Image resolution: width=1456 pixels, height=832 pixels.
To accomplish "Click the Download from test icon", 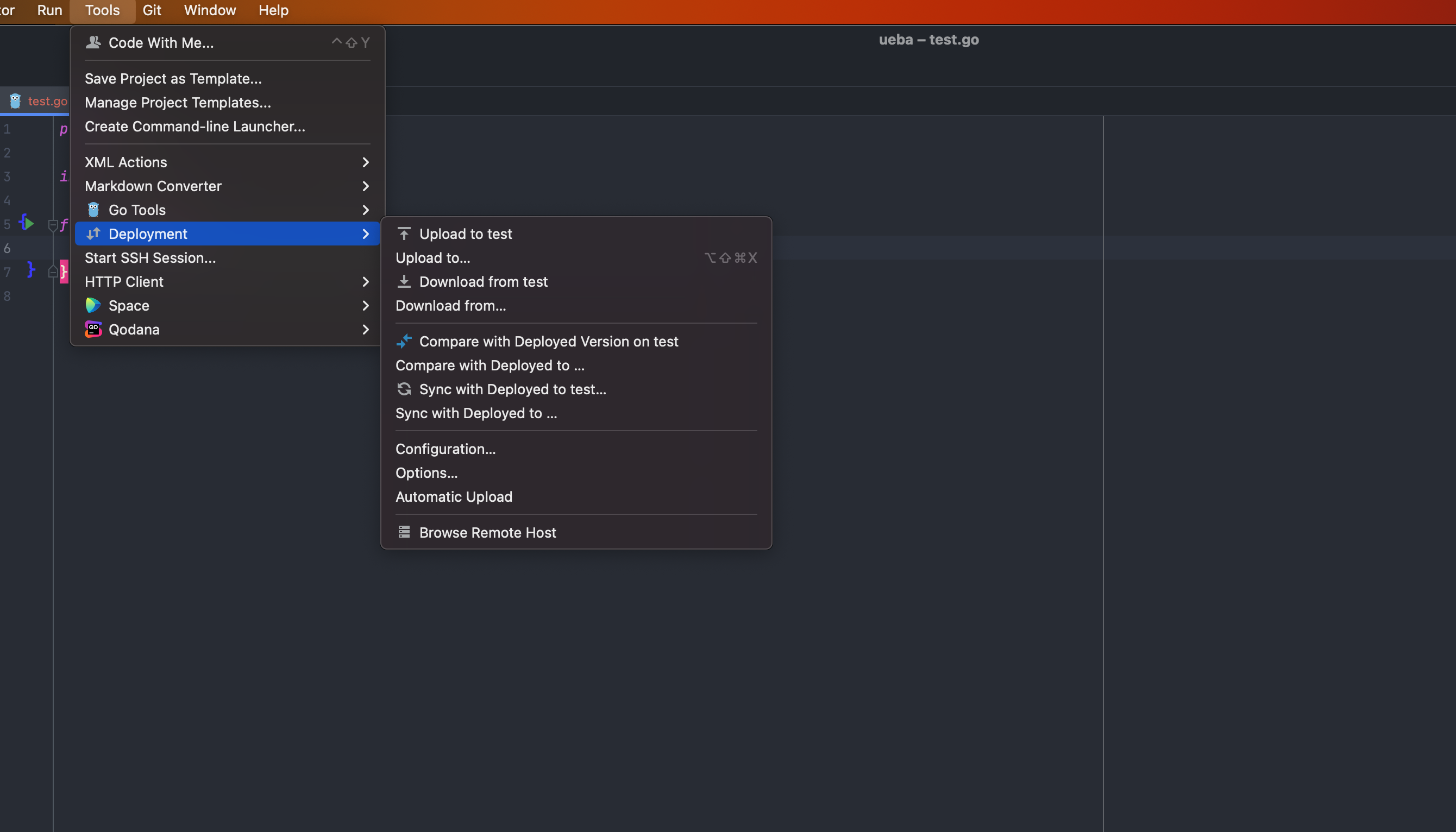I will click(x=404, y=282).
